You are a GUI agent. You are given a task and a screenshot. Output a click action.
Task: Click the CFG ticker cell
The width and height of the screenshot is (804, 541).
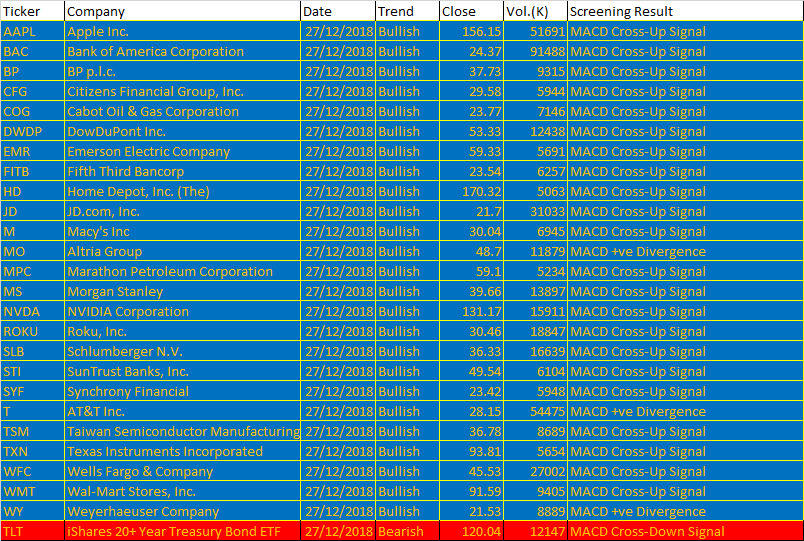[32, 91]
